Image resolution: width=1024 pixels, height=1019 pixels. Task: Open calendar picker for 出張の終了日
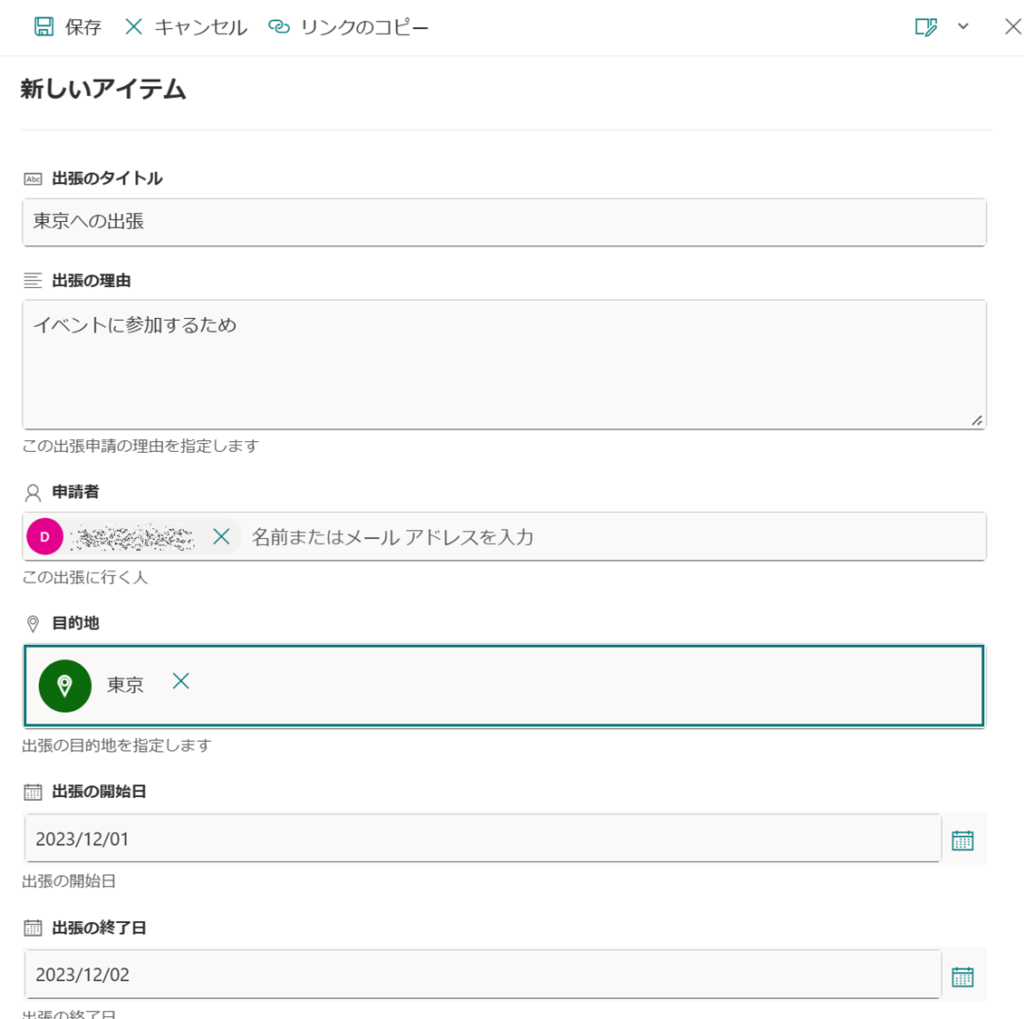pos(963,977)
